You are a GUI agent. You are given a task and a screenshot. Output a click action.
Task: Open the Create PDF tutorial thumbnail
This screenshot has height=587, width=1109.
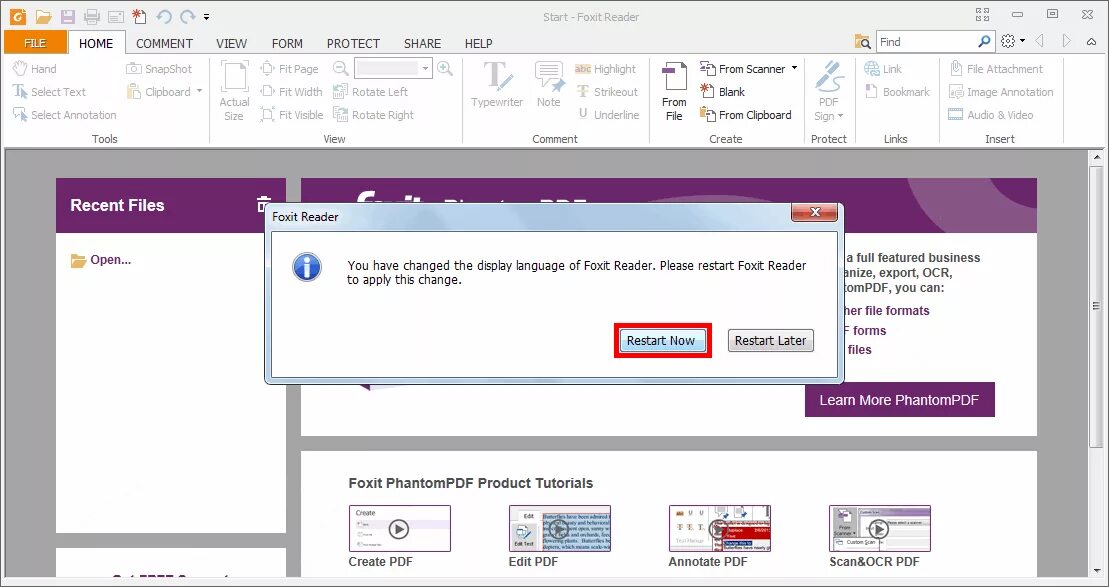400,528
